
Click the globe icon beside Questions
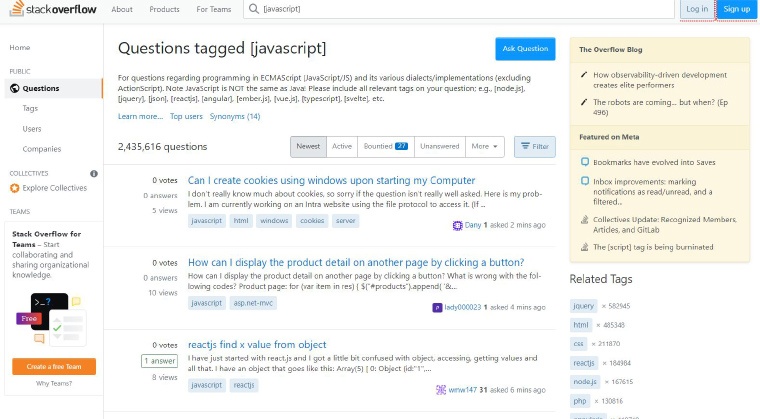coord(15,88)
